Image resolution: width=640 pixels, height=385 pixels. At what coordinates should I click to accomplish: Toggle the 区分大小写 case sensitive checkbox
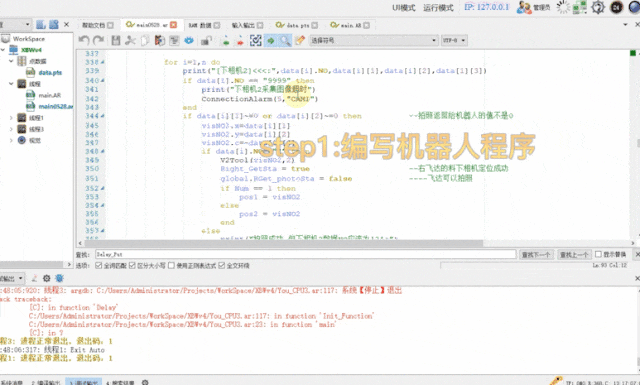tap(132, 265)
